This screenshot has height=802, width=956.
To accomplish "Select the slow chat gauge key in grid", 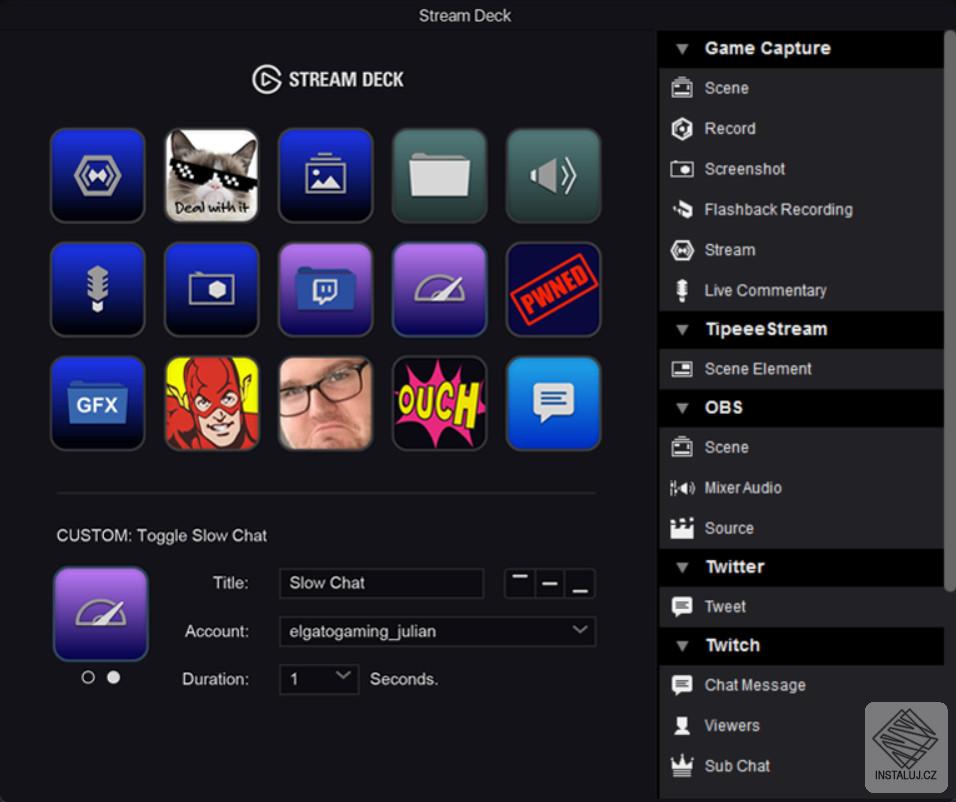I will [440, 289].
